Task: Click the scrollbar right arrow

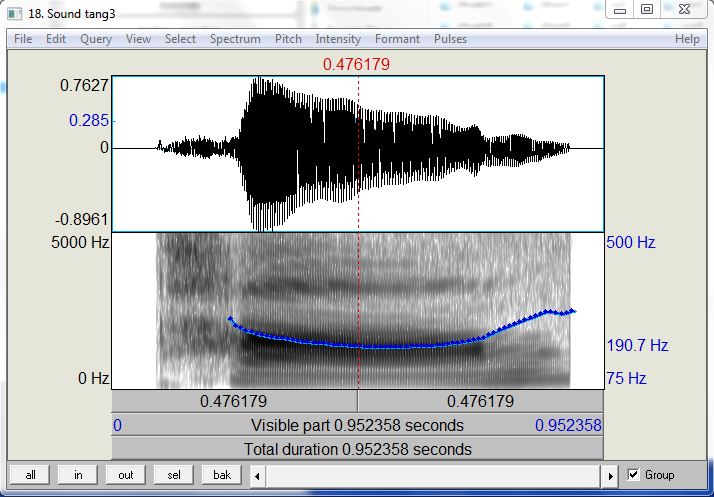Action: point(610,477)
